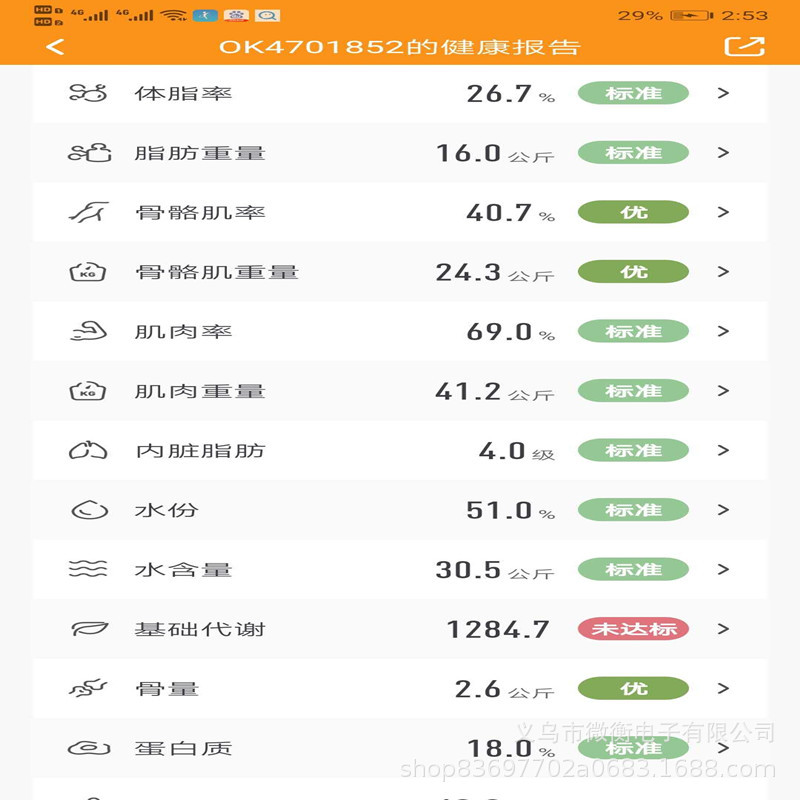Expand the 体脂率 row chevron
This screenshot has height=800, width=800.
pos(724,93)
